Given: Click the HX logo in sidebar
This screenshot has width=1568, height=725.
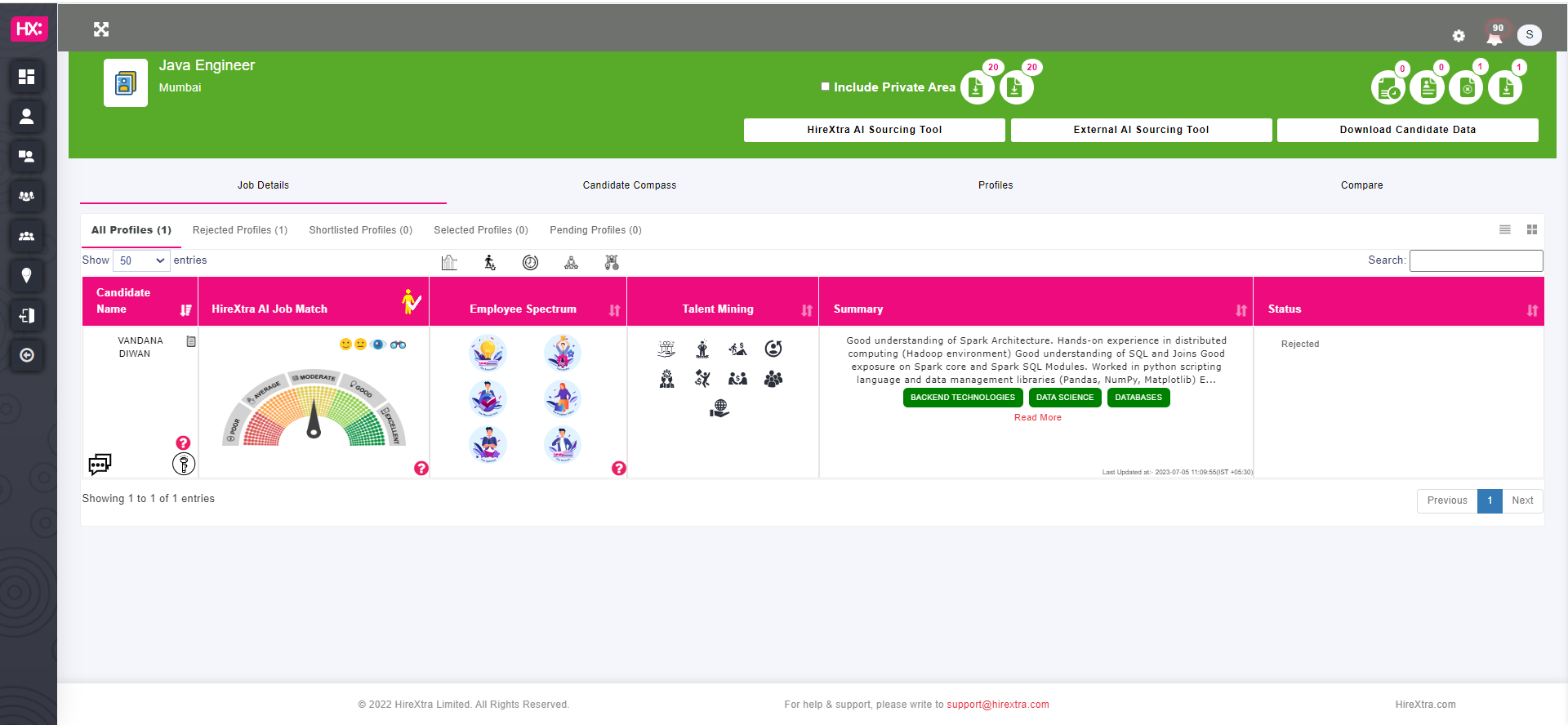Looking at the screenshot, I should click(x=29, y=29).
